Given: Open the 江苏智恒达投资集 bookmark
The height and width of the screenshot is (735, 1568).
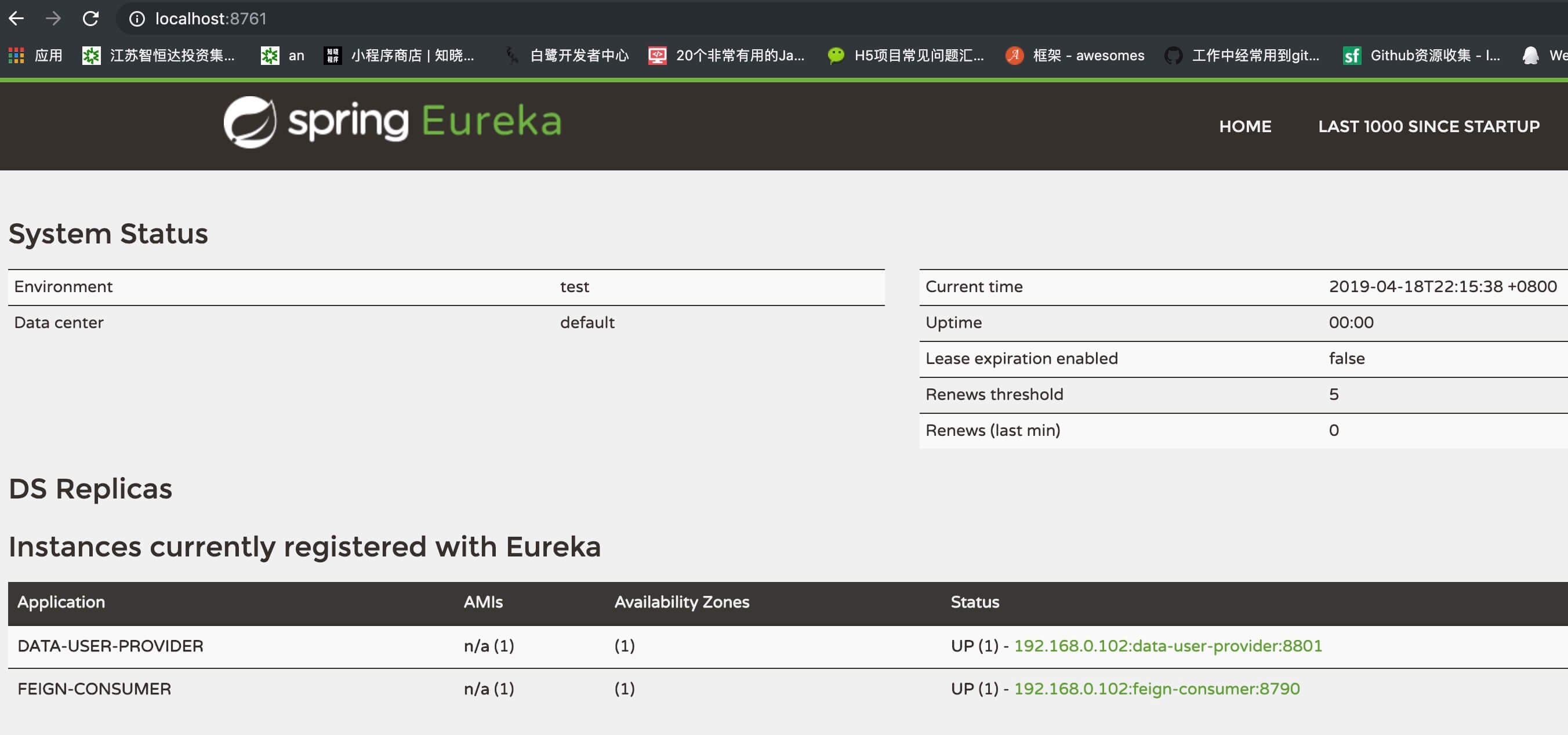Looking at the screenshot, I should [158, 56].
